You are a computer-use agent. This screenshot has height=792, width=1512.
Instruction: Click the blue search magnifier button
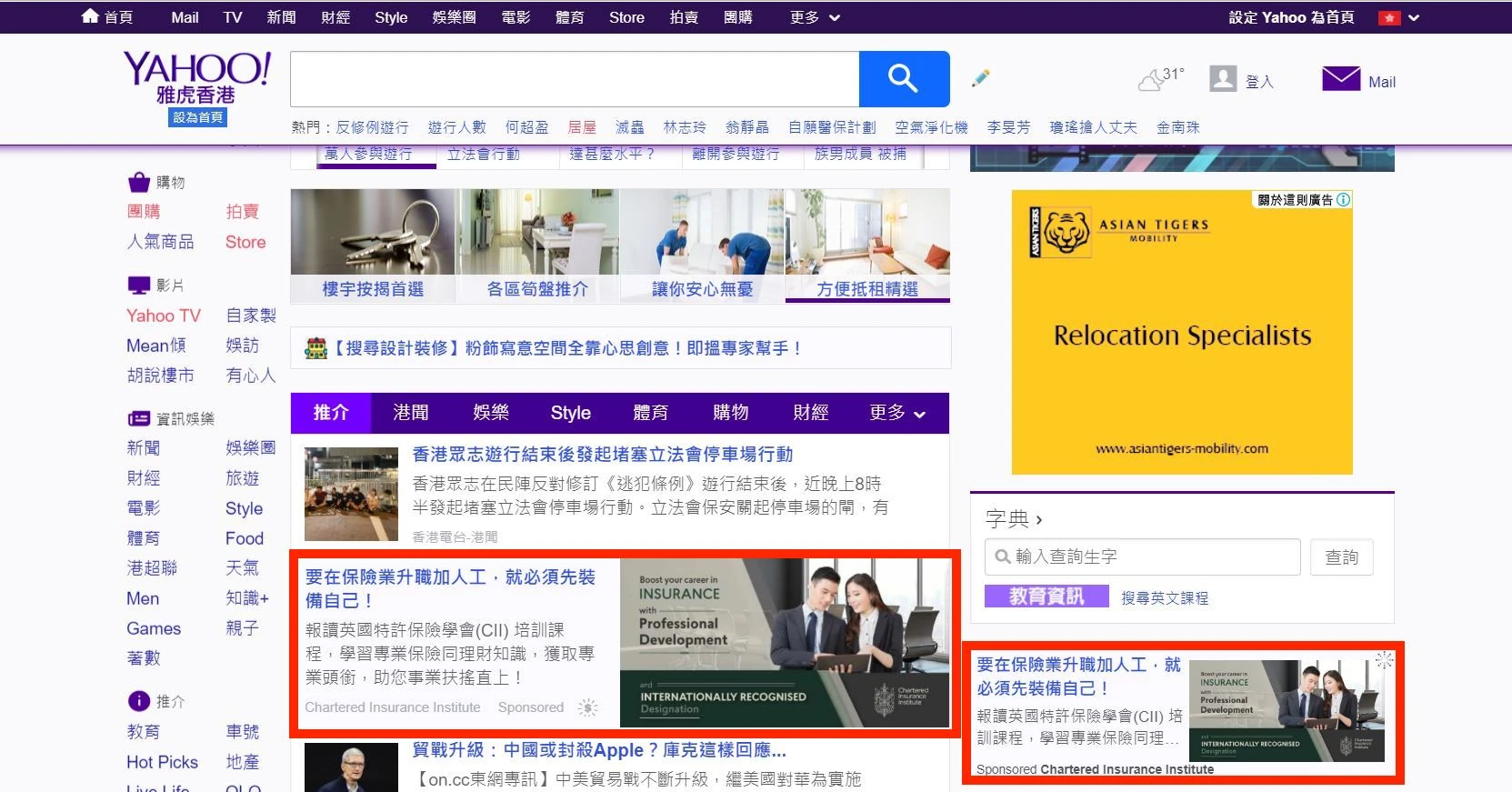click(x=903, y=79)
